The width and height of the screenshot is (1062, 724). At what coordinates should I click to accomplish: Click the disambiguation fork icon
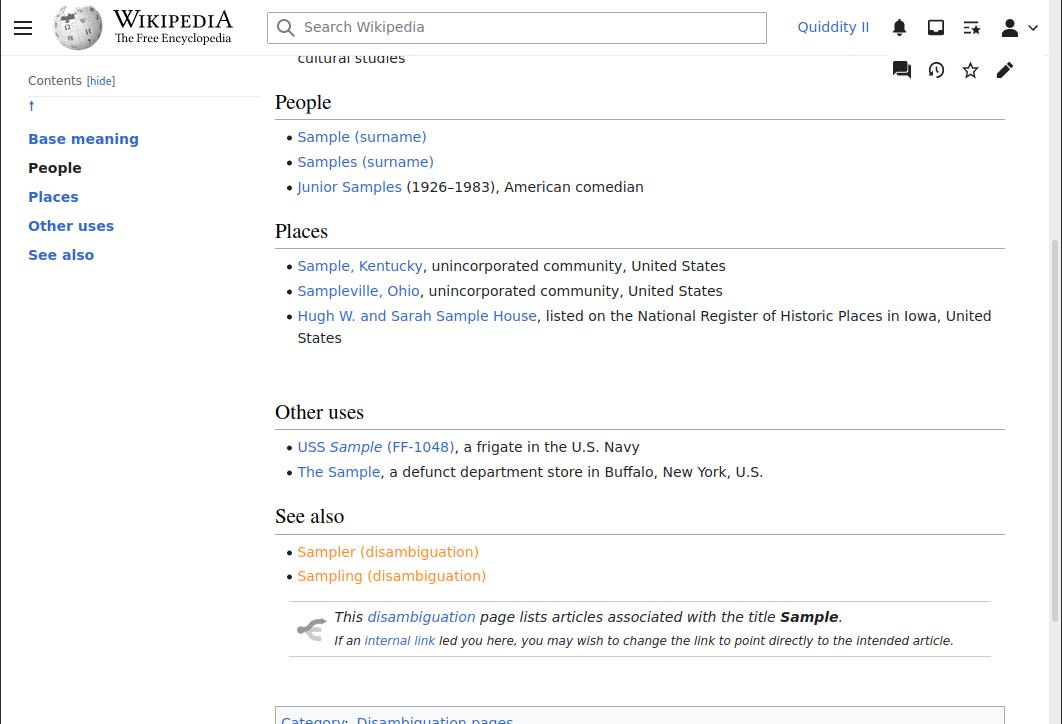(312, 629)
